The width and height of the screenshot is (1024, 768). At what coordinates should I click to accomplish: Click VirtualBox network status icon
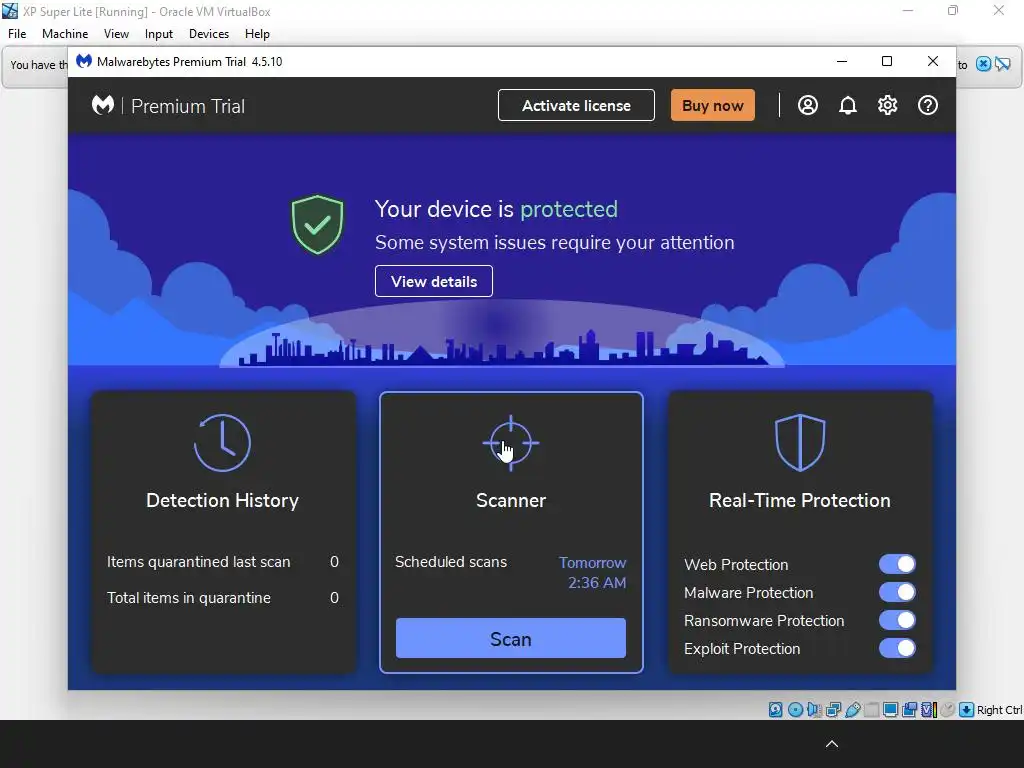tap(833, 710)
